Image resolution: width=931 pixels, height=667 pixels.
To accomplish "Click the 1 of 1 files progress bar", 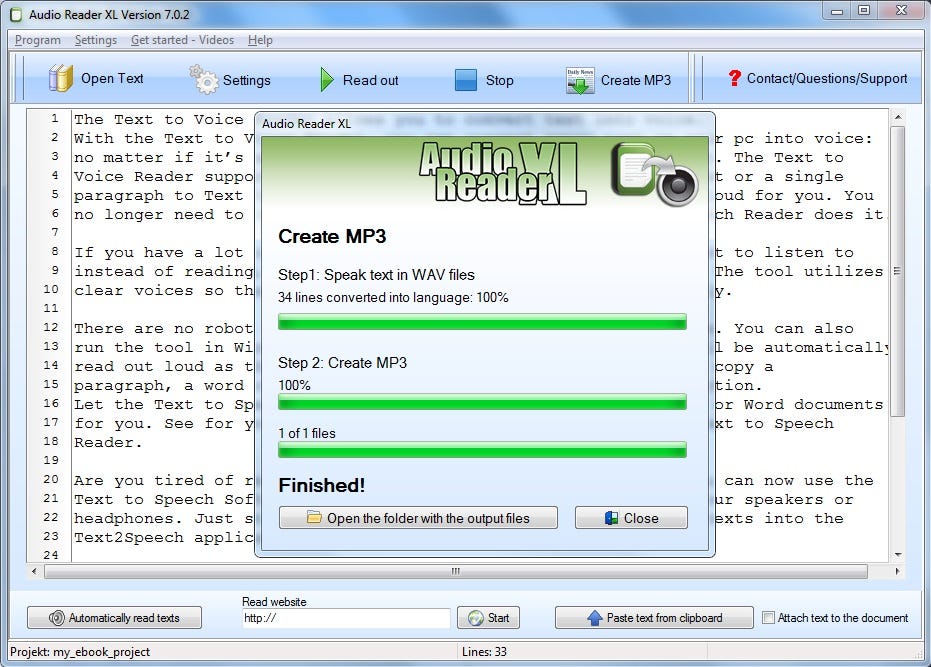I will 482,450.
